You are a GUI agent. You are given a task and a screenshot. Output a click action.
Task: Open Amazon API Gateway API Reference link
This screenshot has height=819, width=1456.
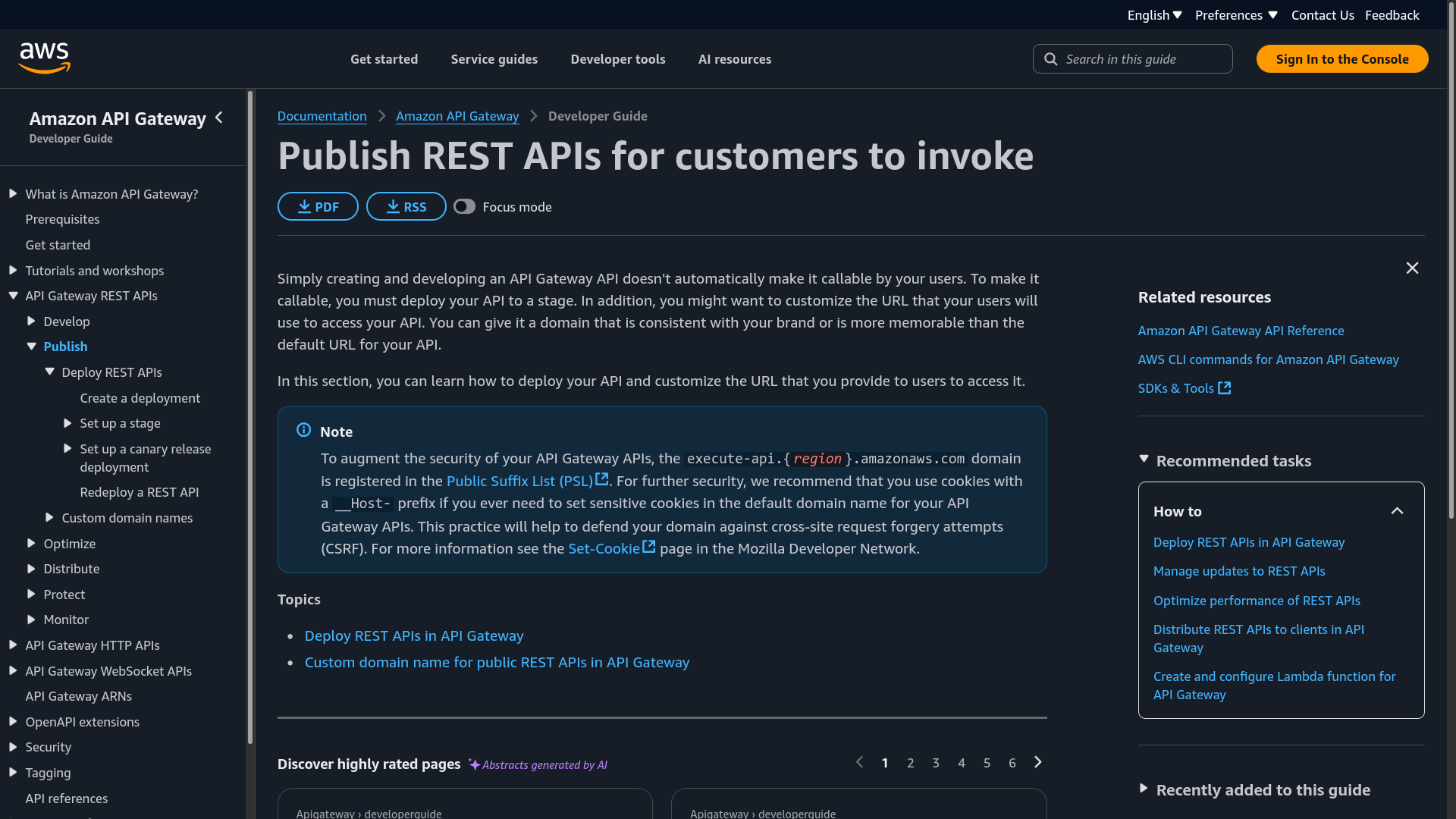point(1241,331)
